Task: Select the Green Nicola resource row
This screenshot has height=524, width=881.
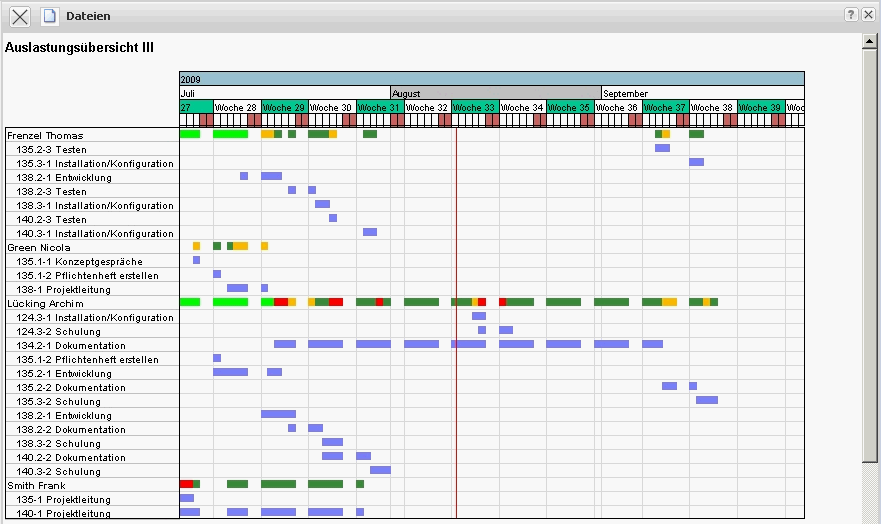Action: click(x=39, y=247)
